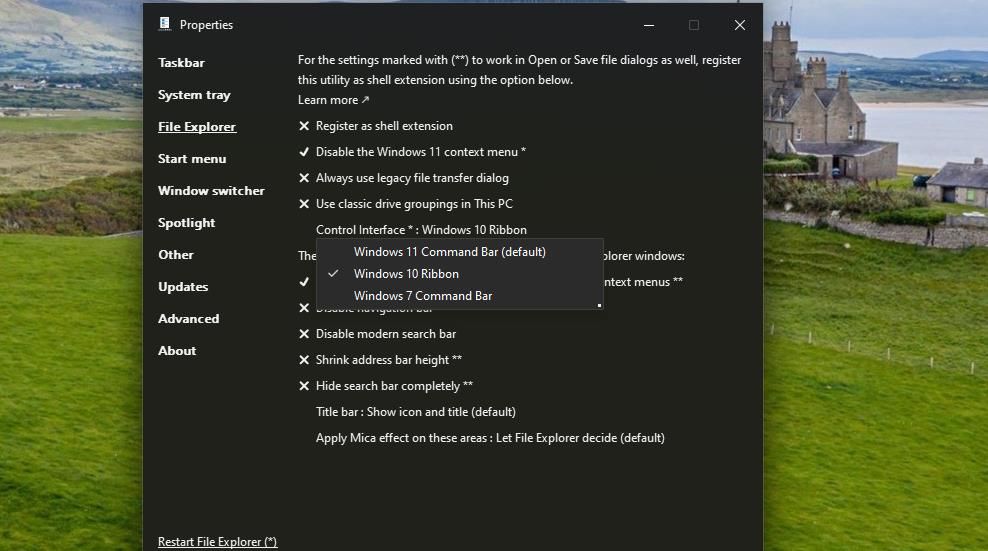The width and height of the screenshot is (988, 551).
Task: Enable Always use legacy file transfer dialog
Action: coord(412,178)
